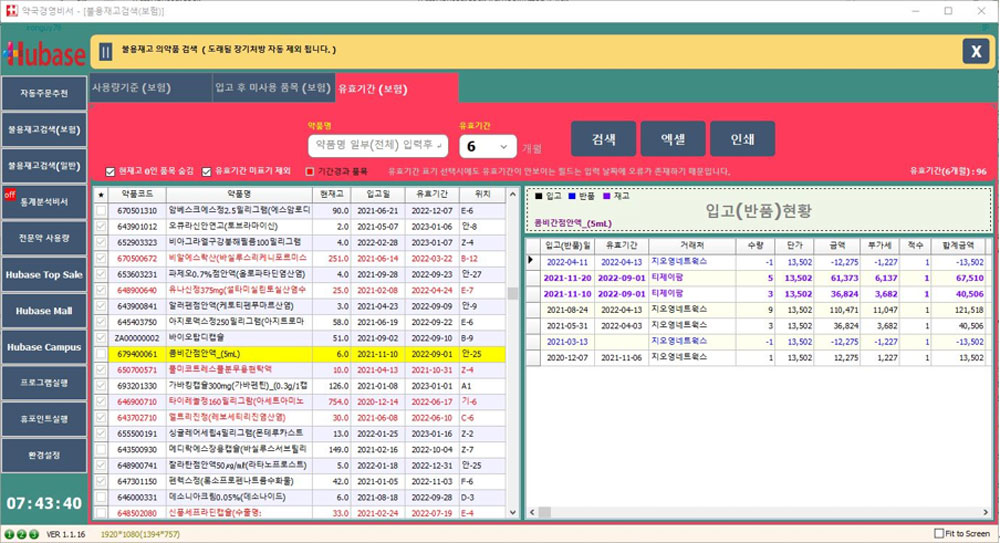Select the 유효기간 (보험) tab
The height and width of the screenshot is (543, 1000).
coord(396,88)
